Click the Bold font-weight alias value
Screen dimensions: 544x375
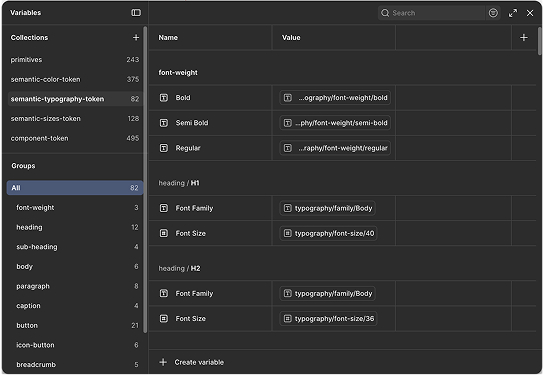[x=335, y=98]
